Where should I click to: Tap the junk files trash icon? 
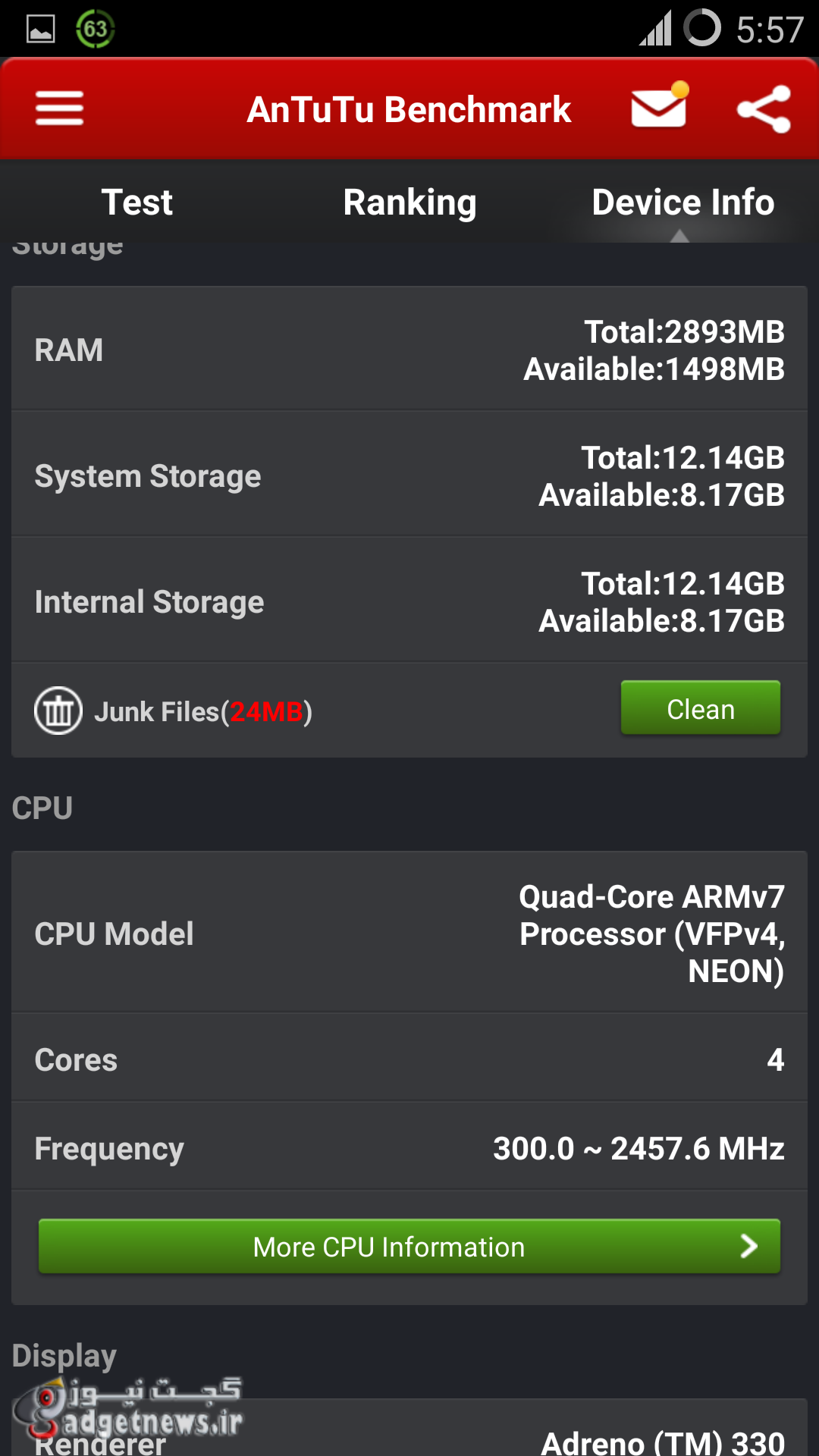coord(58,711)
